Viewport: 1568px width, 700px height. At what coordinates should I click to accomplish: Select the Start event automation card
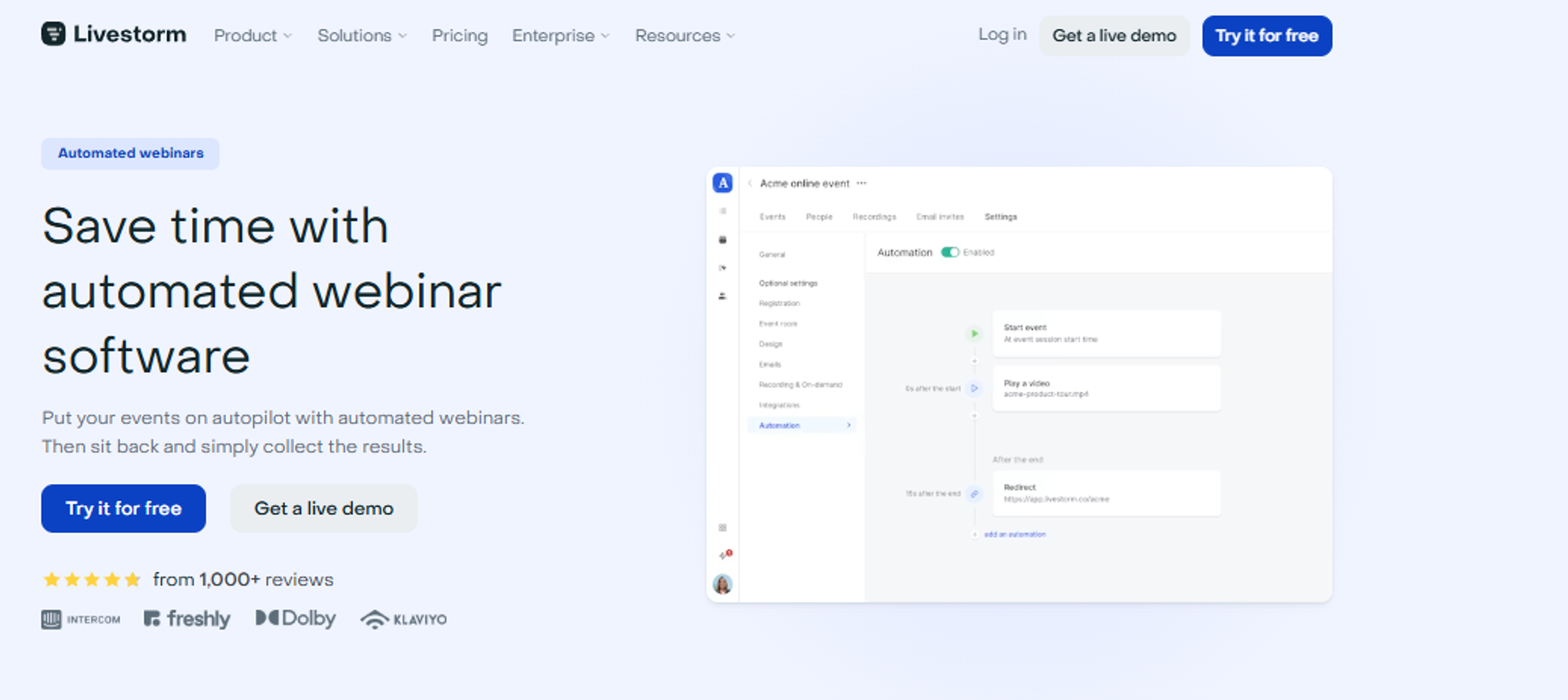coord(1107,333)
